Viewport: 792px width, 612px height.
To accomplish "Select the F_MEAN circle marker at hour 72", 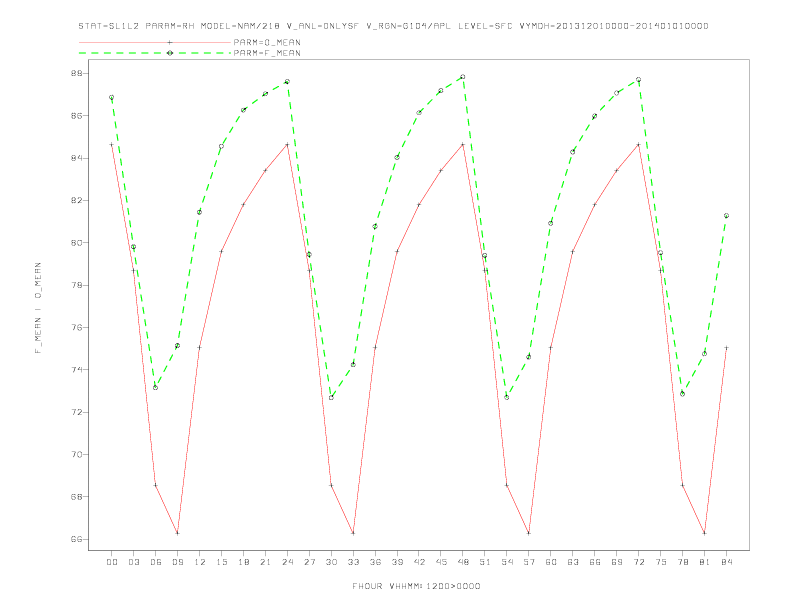I will (638, 80).
